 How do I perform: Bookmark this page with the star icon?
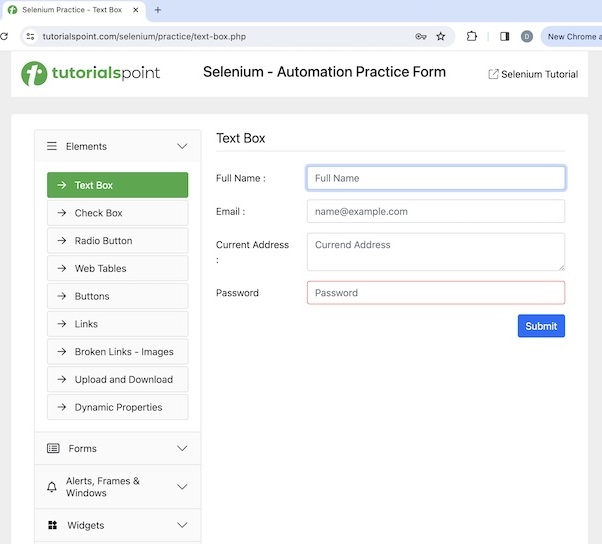pyautogui.click(x=441, y=36)
